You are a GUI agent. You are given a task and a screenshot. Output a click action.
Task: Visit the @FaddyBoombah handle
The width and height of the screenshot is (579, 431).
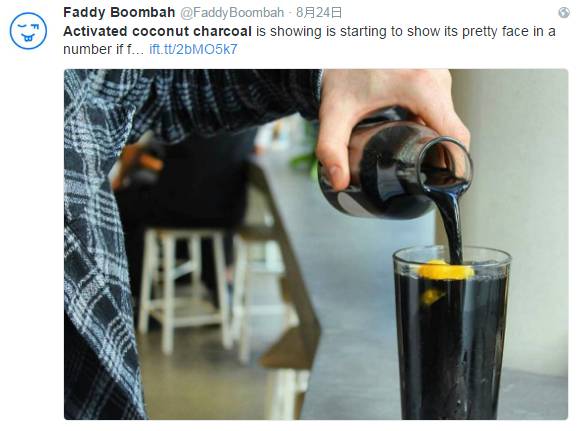(x=232, y=13)
